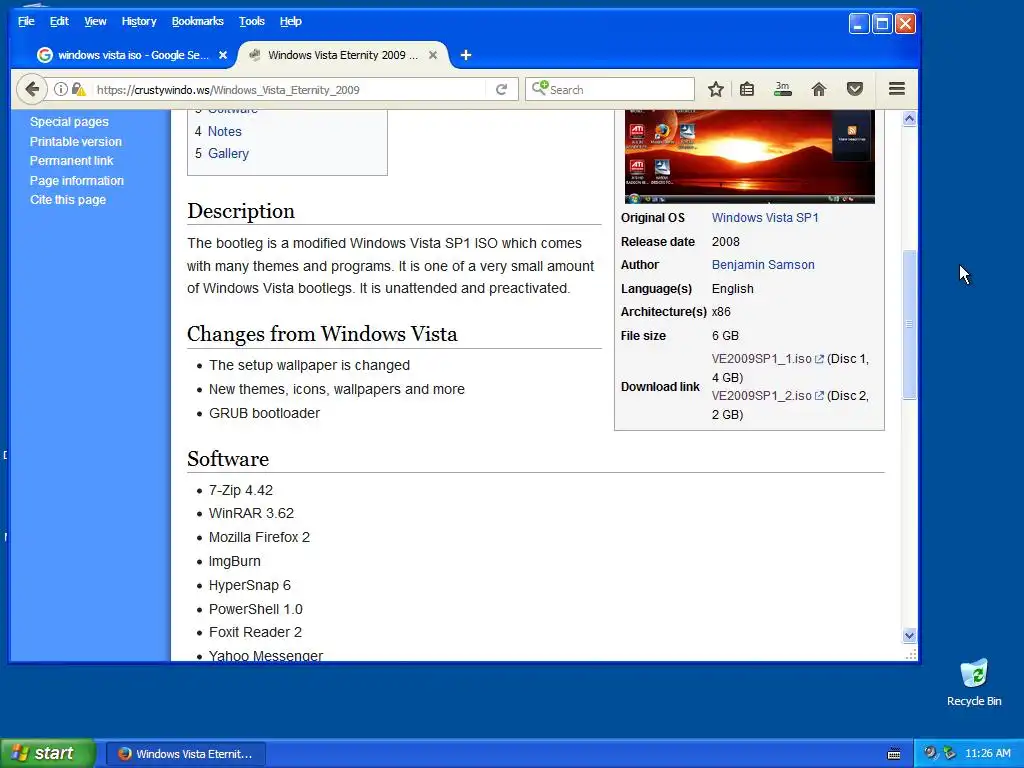The height and width of the screenshot is (768, 1024).
Task: Open Windows Vista SP1 infobox link
Action: (765, 218)
